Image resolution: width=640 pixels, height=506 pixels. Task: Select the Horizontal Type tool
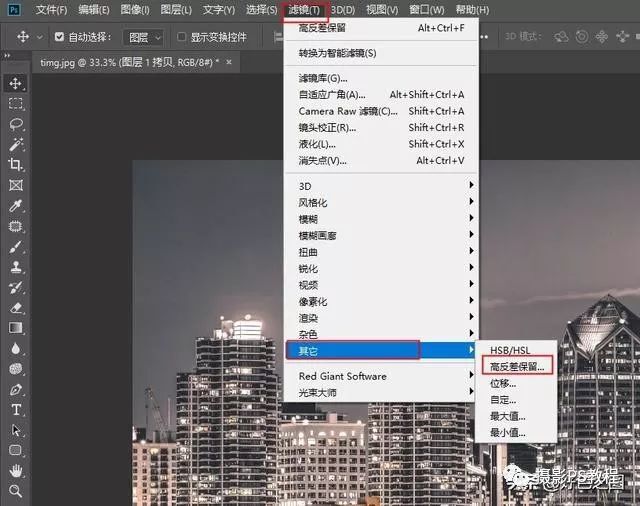click(16, 410)
